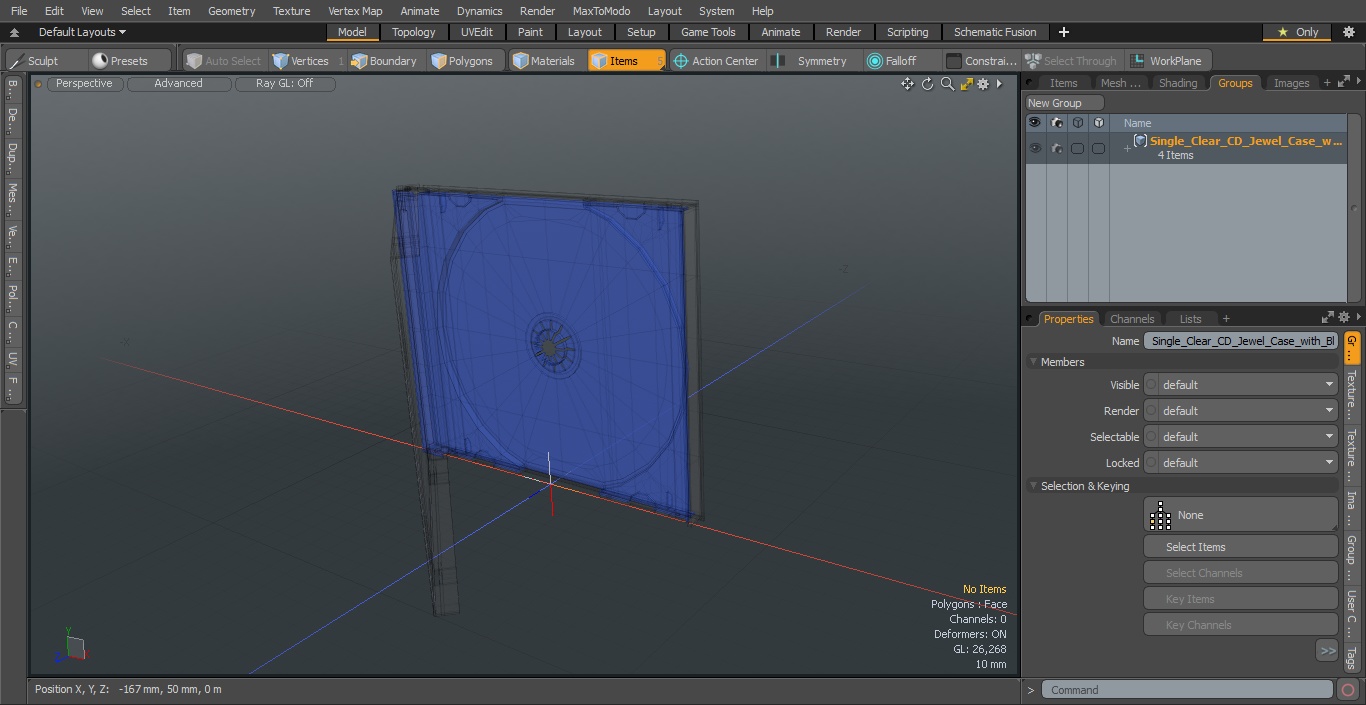Toggle the Only star button
The image size is (1366, 705).
click(x=1296, y=32)
